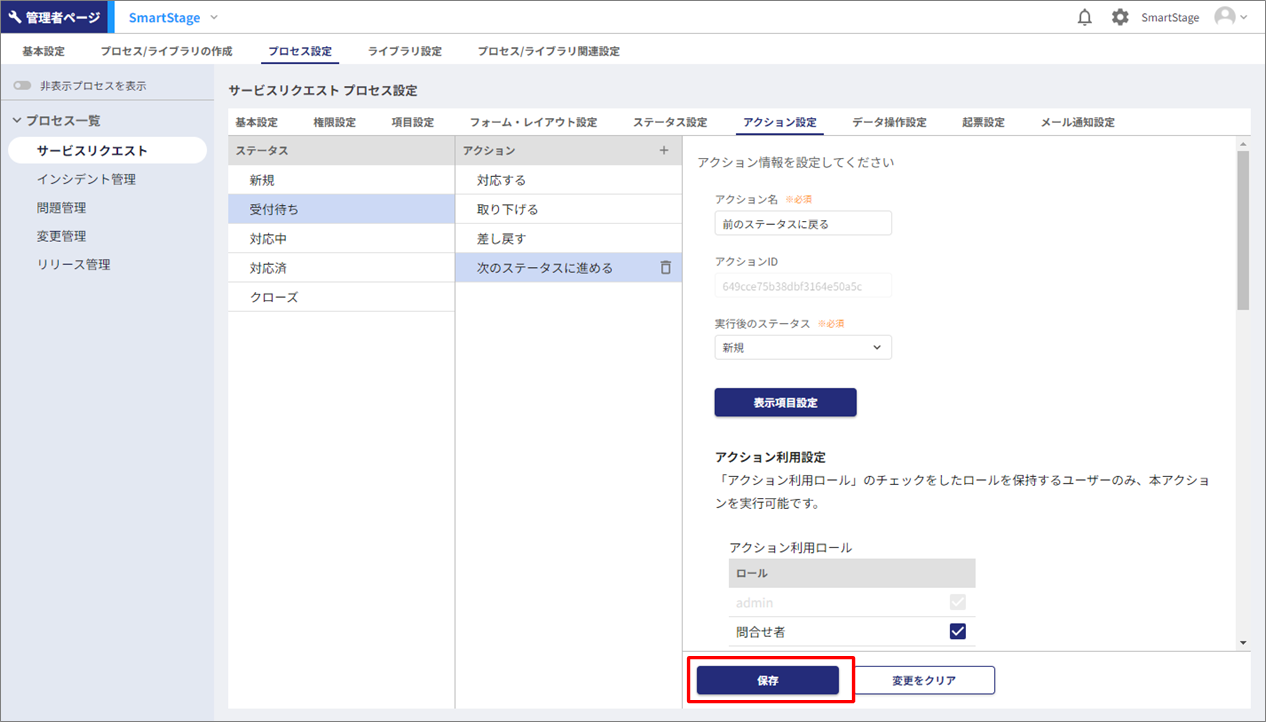
Task: Switch to the ステータス設定 tab
Action: [669, 122]
